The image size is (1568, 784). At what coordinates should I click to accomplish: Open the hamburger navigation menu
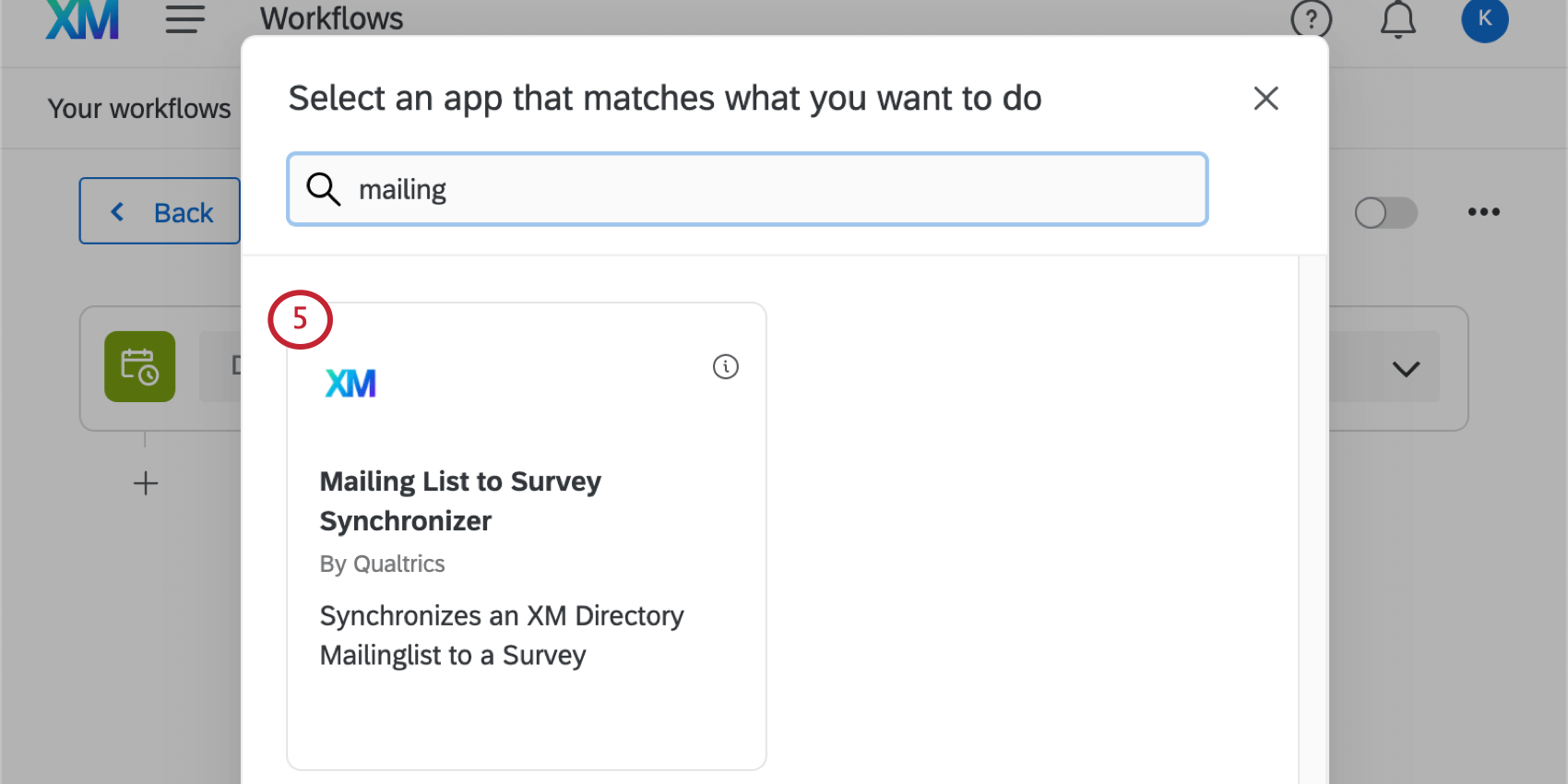pyautogui.click(x=184, y=18)
